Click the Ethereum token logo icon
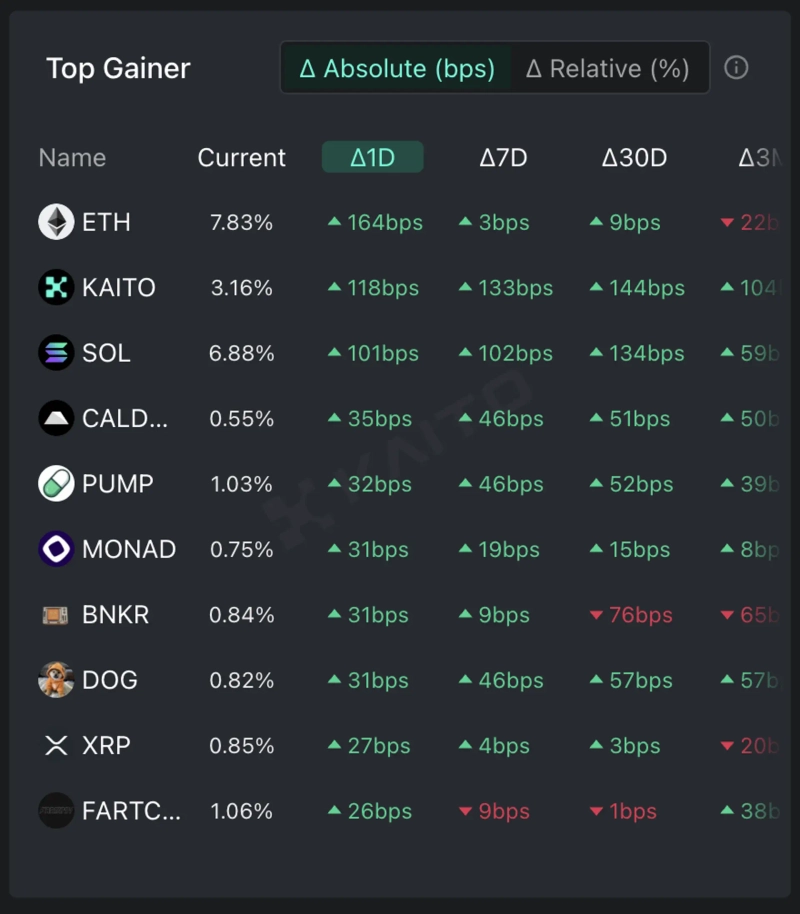Image resolution: width=800 pixels, height=914 pixels. click(56, 222)
